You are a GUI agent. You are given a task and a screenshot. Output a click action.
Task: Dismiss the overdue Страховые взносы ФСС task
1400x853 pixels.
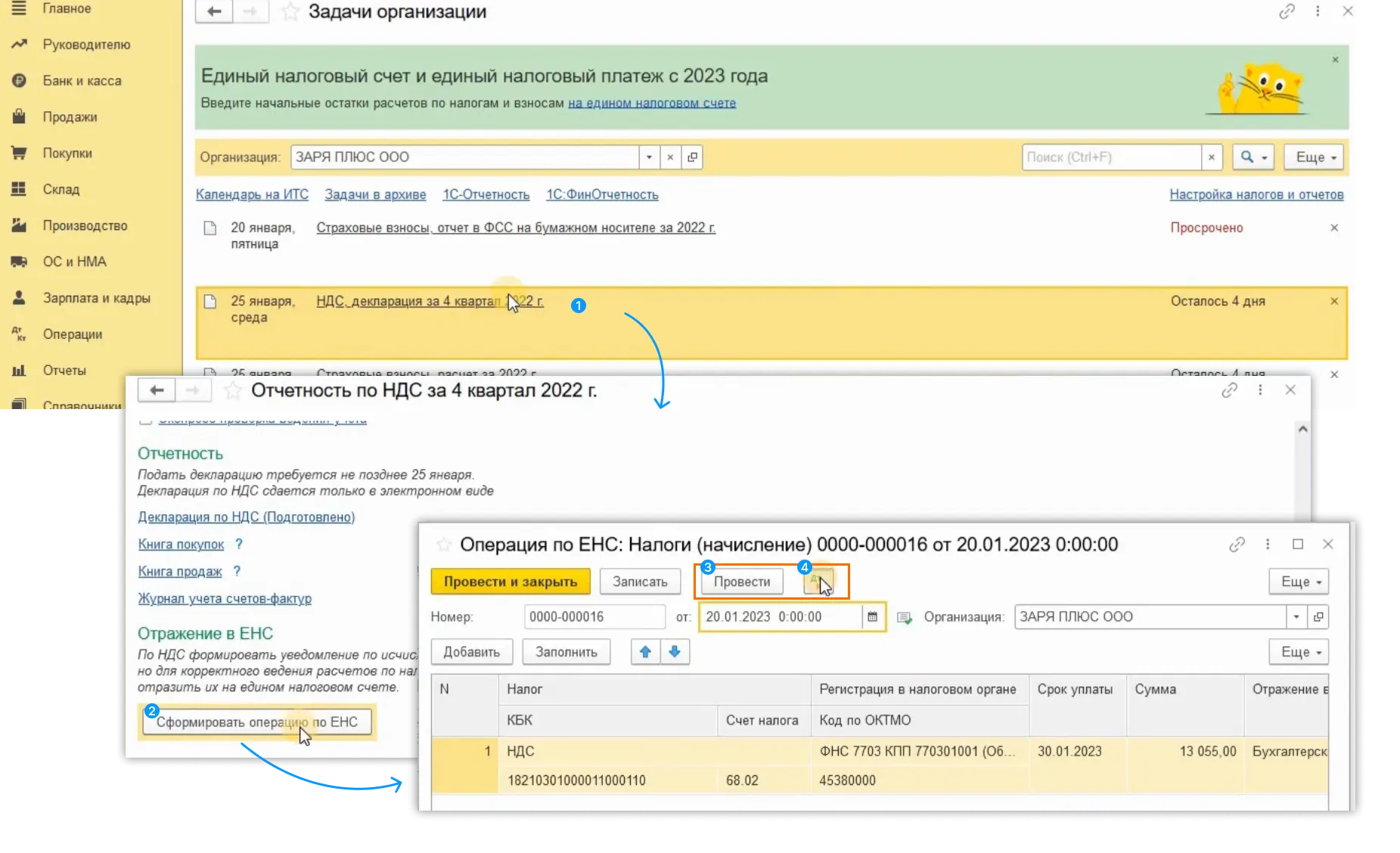click(x=1334, y=228)
